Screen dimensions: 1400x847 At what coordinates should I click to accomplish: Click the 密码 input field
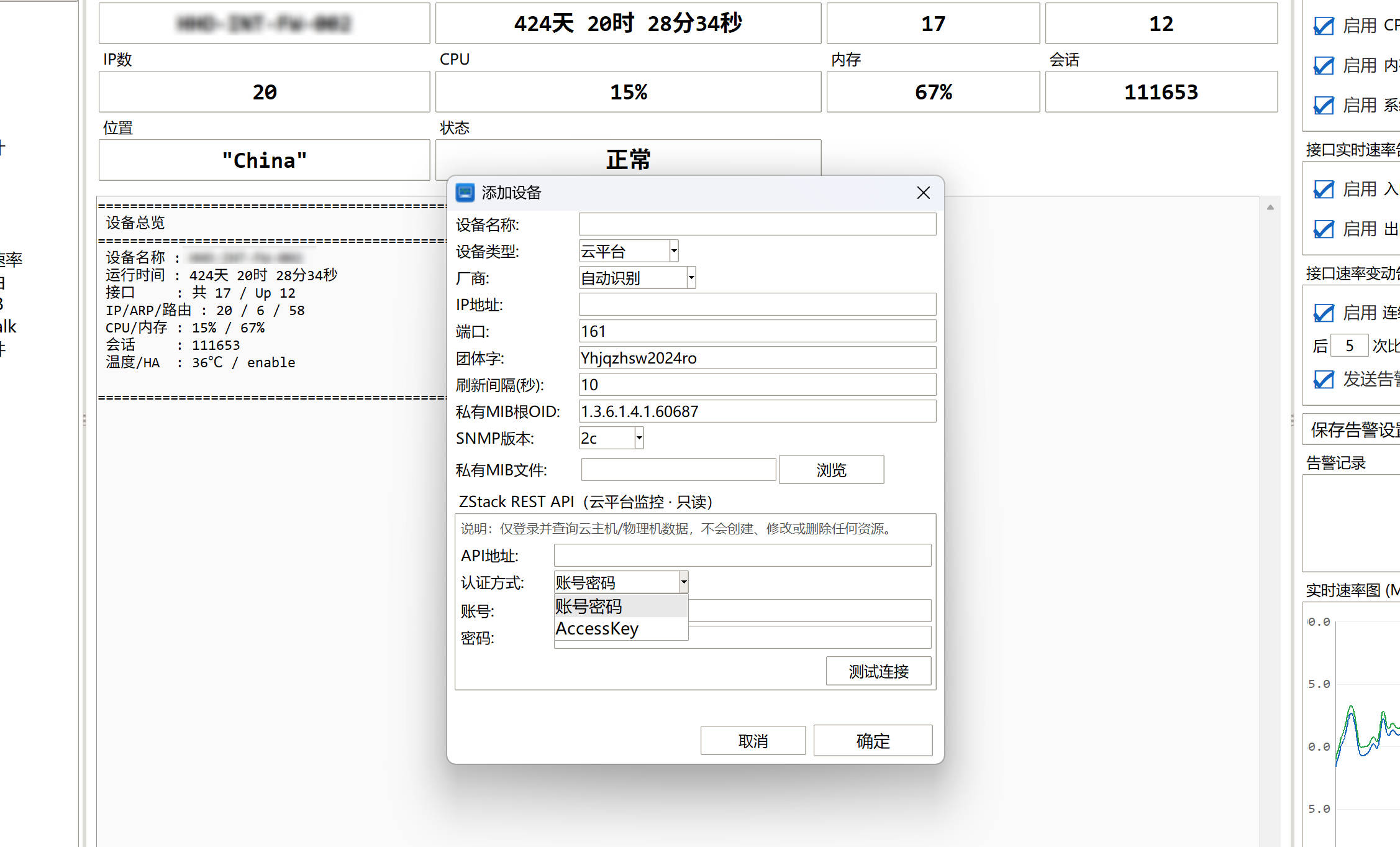click(x=809, y=638)
